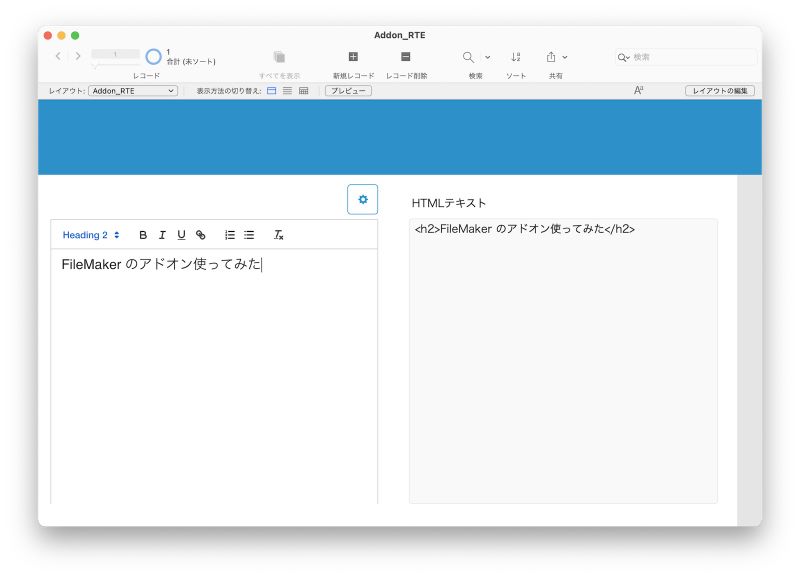This screenshot has height=577, width=800.
Task: Sort records with the sort icon
Action: 516,57
